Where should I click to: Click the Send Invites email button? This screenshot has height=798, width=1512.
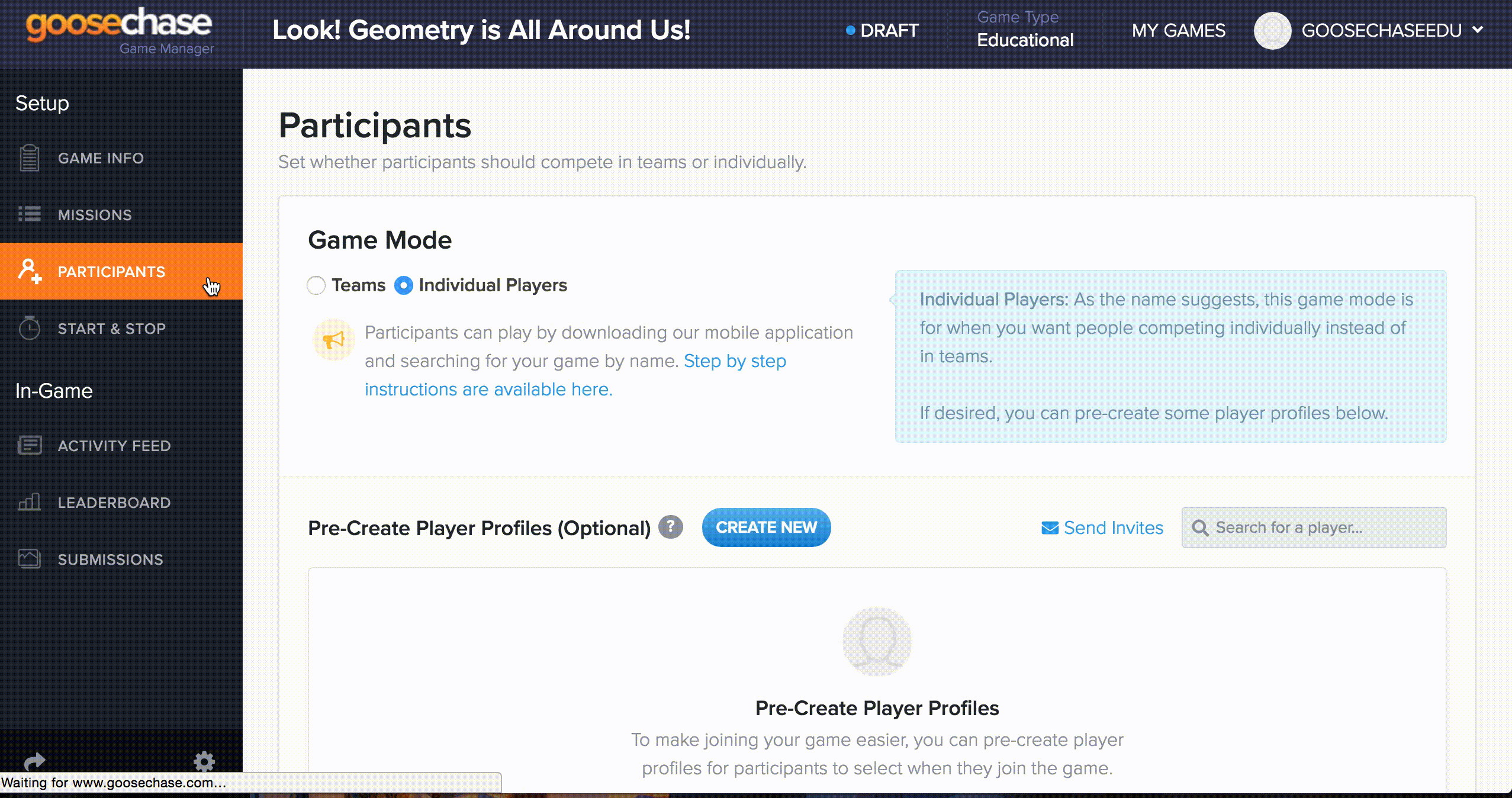point(1102,527)
